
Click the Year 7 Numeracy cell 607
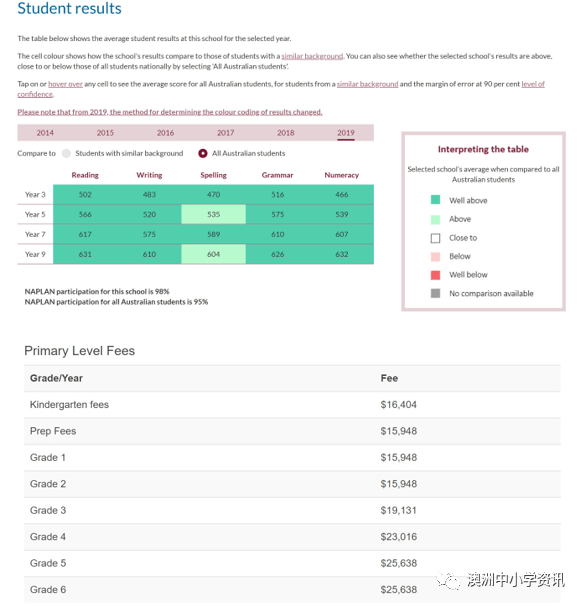[342, 235]
